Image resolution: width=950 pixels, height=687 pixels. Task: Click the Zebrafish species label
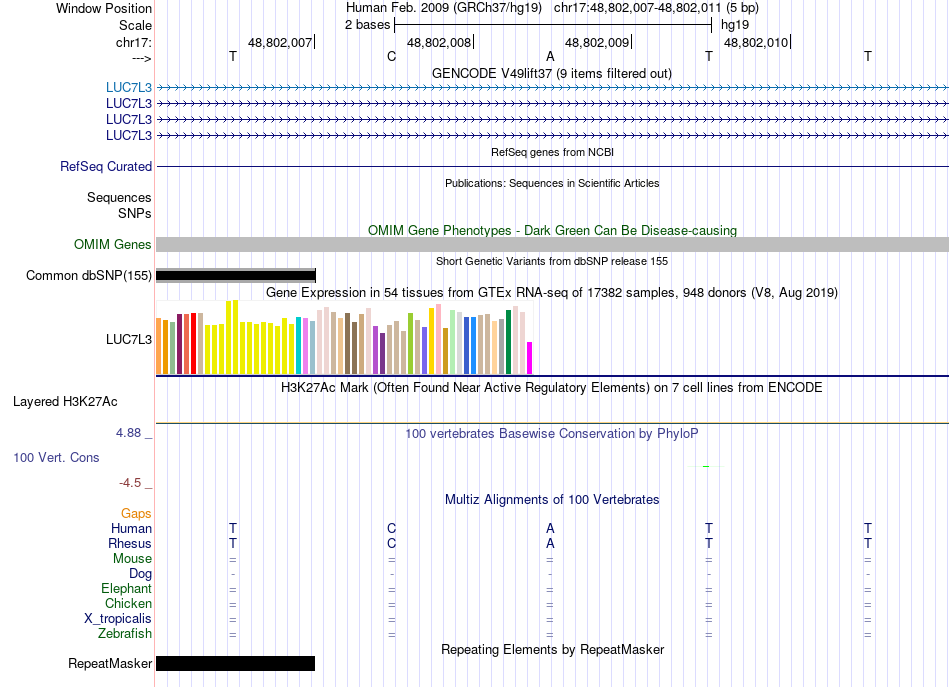(x=125, y=634)
